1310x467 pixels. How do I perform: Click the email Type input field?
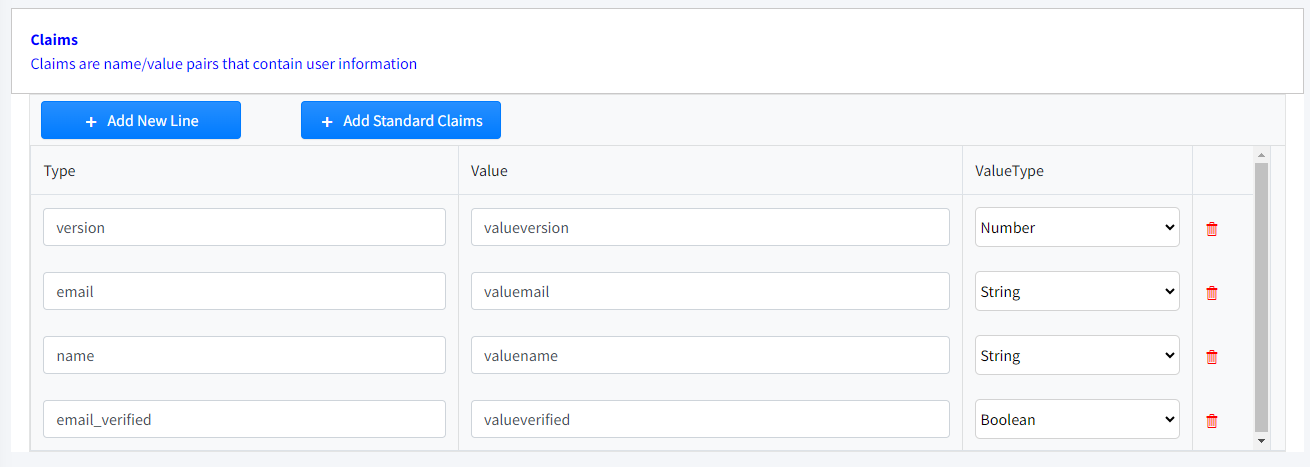point(245,291)
